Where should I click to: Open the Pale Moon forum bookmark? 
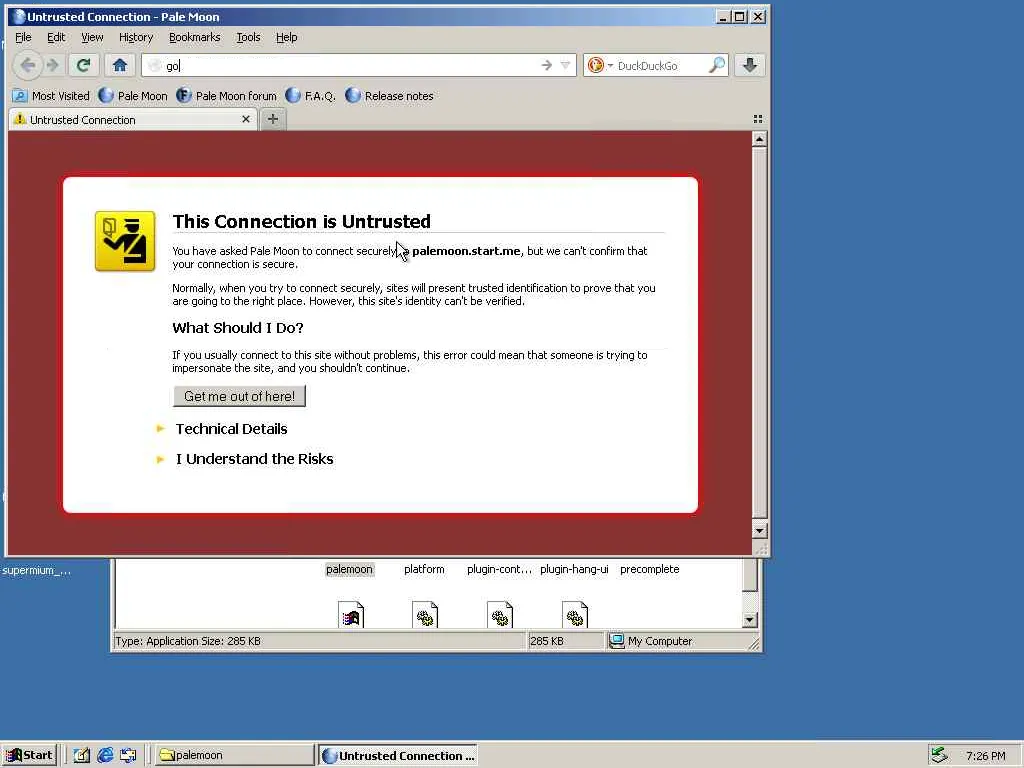(x=227, y=96)
